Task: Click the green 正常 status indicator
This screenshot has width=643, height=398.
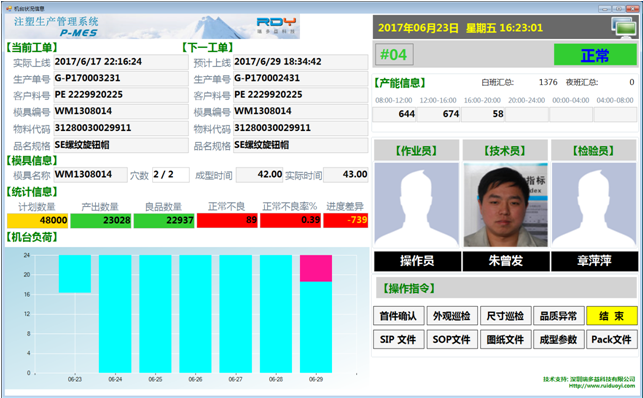Action: (595, 55)
